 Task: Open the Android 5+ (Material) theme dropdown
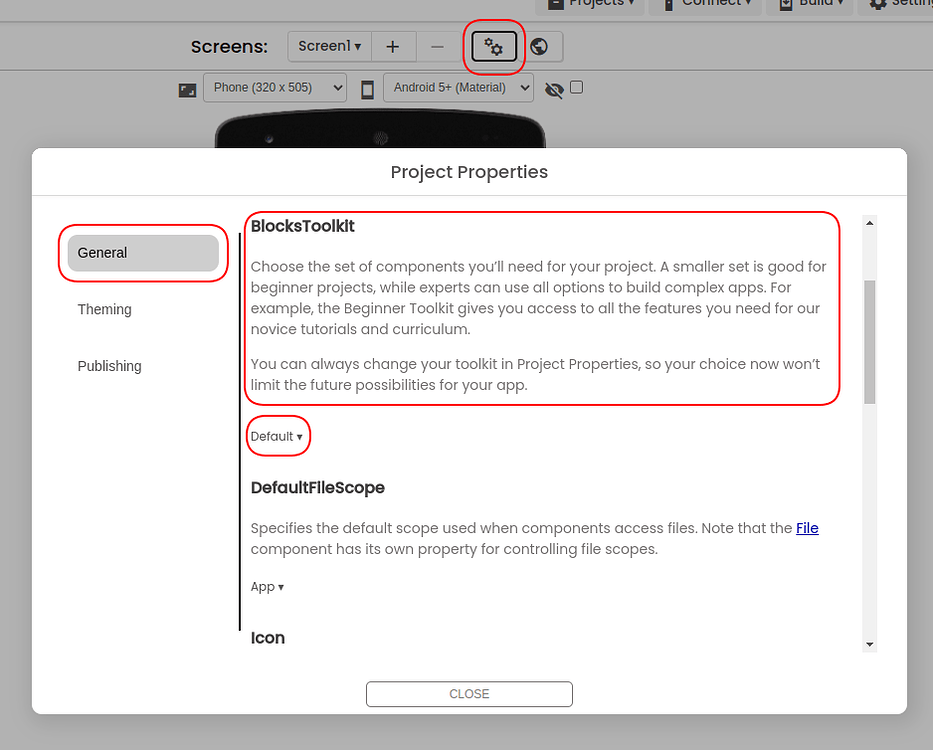pyautogui.click(x=458, y=88)
